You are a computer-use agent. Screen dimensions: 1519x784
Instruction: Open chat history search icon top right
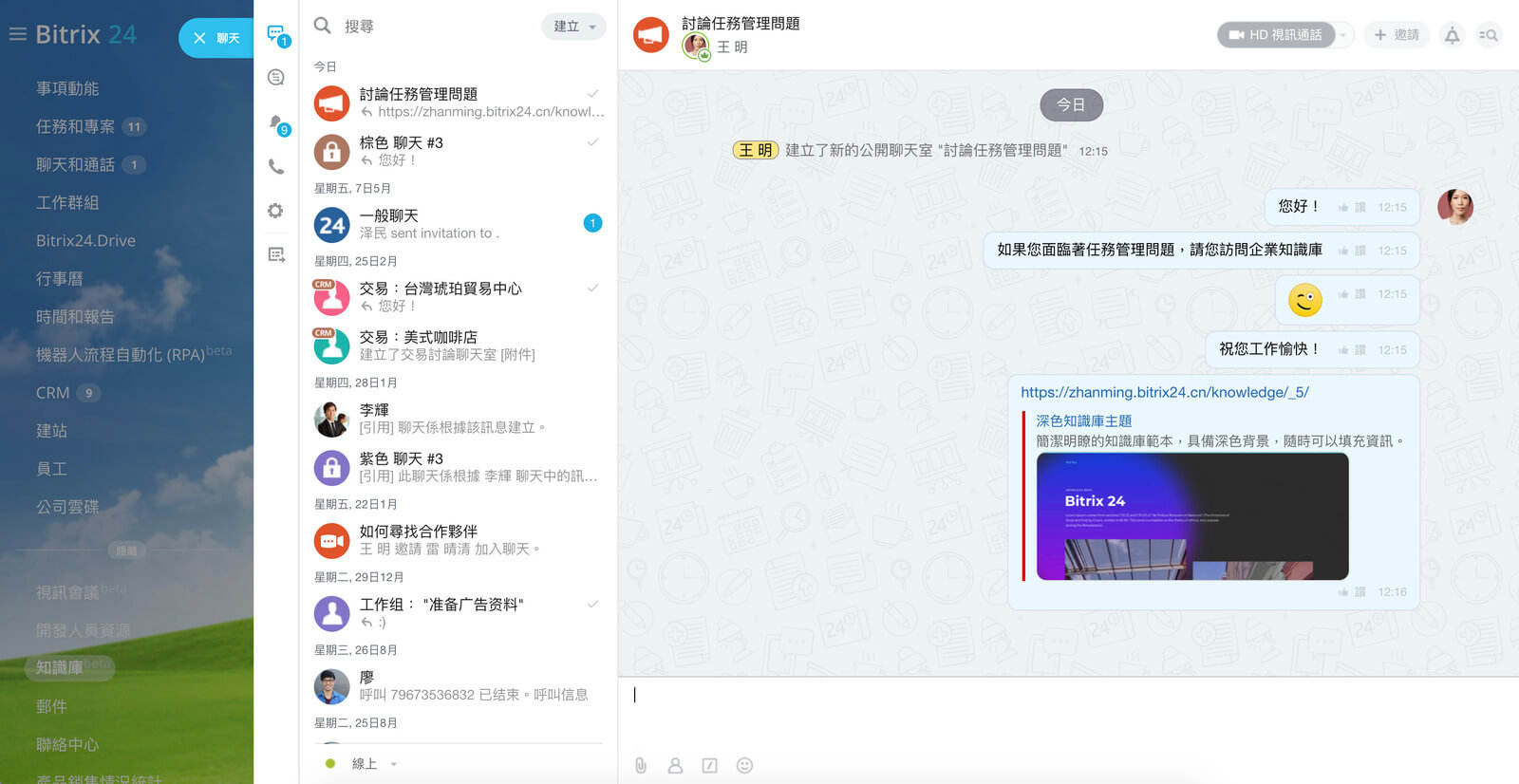(x=1489, y=36)
